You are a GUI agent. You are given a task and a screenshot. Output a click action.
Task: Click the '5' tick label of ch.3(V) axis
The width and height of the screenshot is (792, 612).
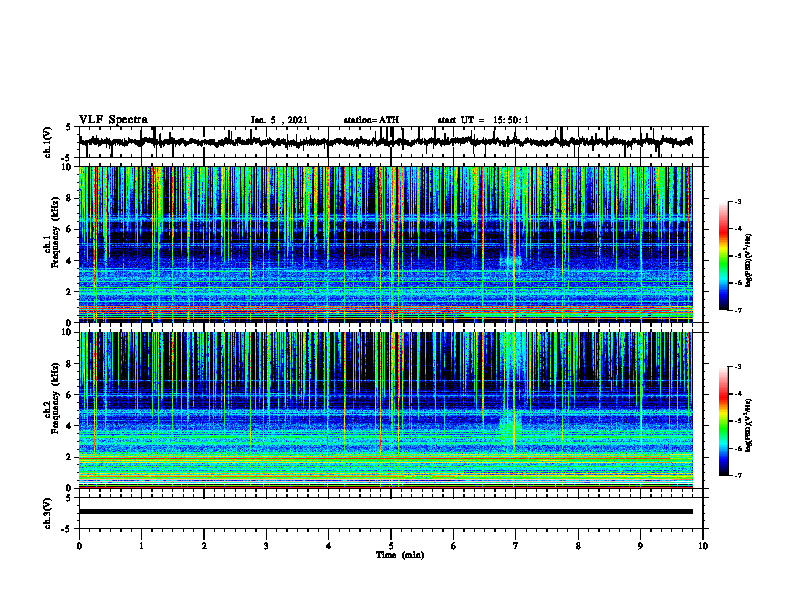click(x=69, y=498)
